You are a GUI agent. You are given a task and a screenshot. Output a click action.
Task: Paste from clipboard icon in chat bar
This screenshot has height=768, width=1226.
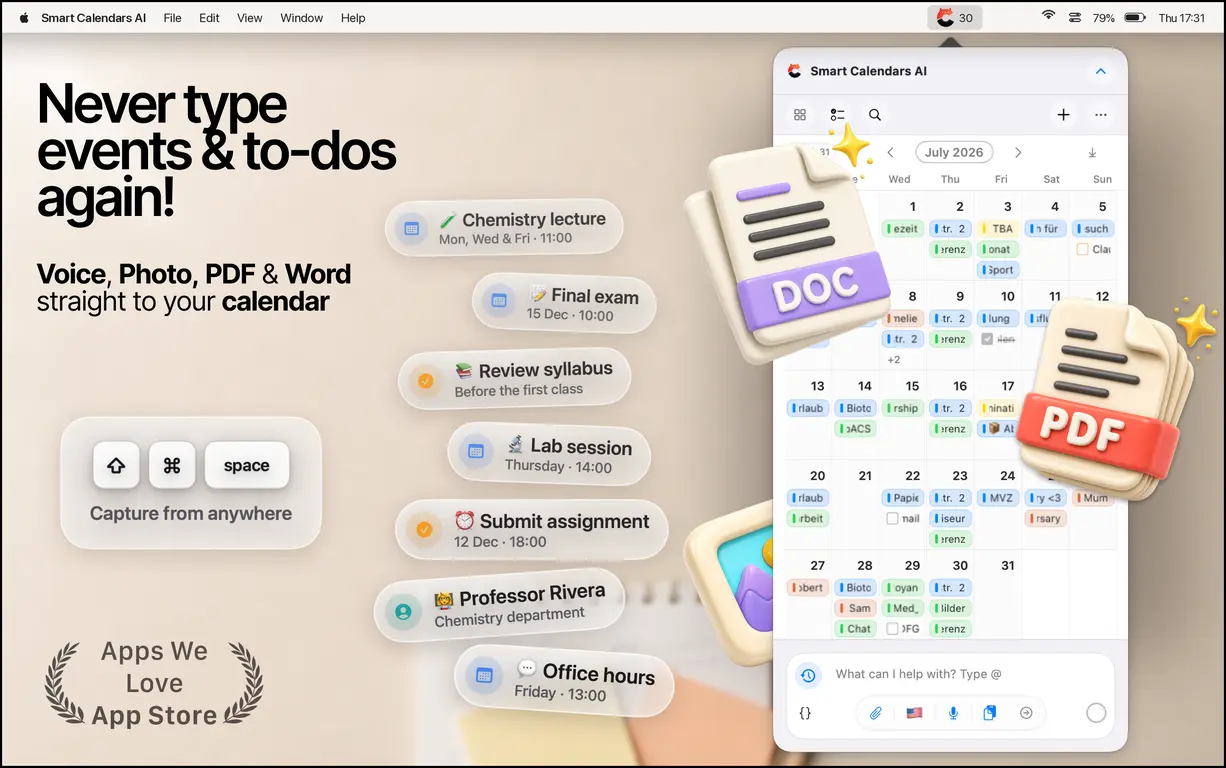pyautogui.click(x=990, y=713)
